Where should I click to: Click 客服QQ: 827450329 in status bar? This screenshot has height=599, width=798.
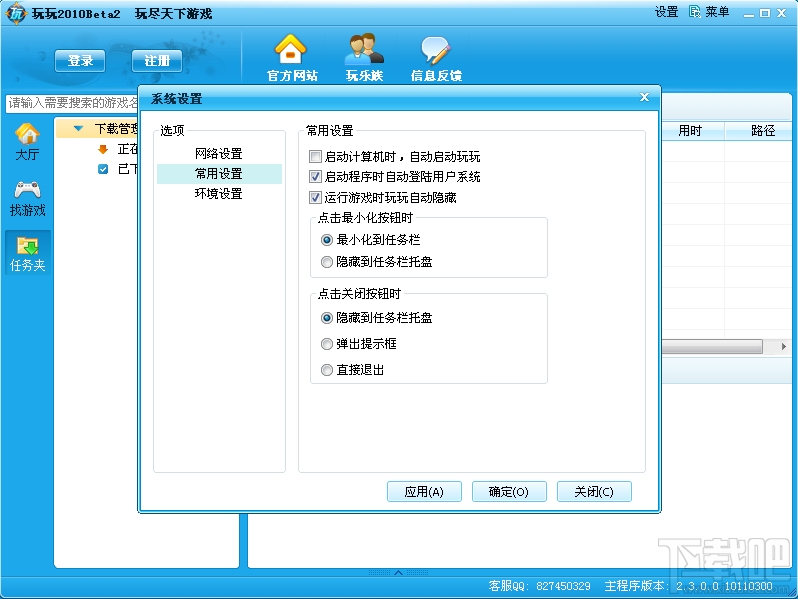coord(539,586)
